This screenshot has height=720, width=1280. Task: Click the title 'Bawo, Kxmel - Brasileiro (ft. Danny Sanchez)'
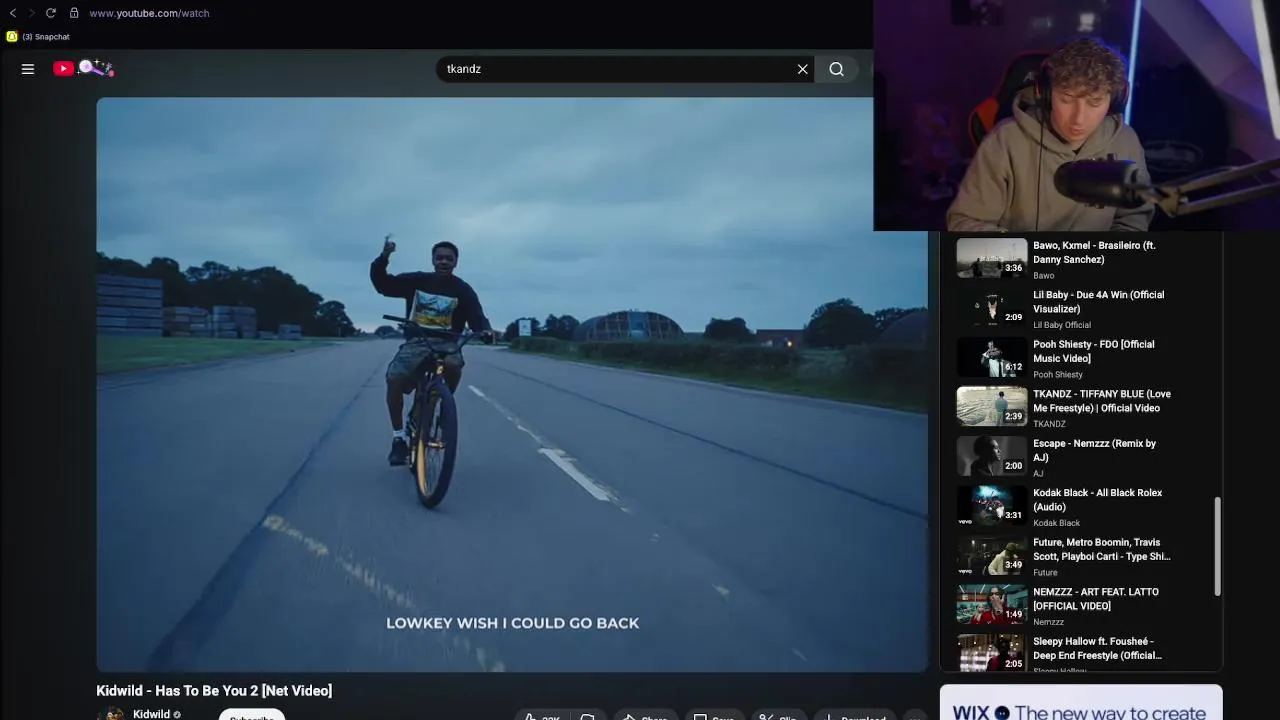coord(1094,252)
